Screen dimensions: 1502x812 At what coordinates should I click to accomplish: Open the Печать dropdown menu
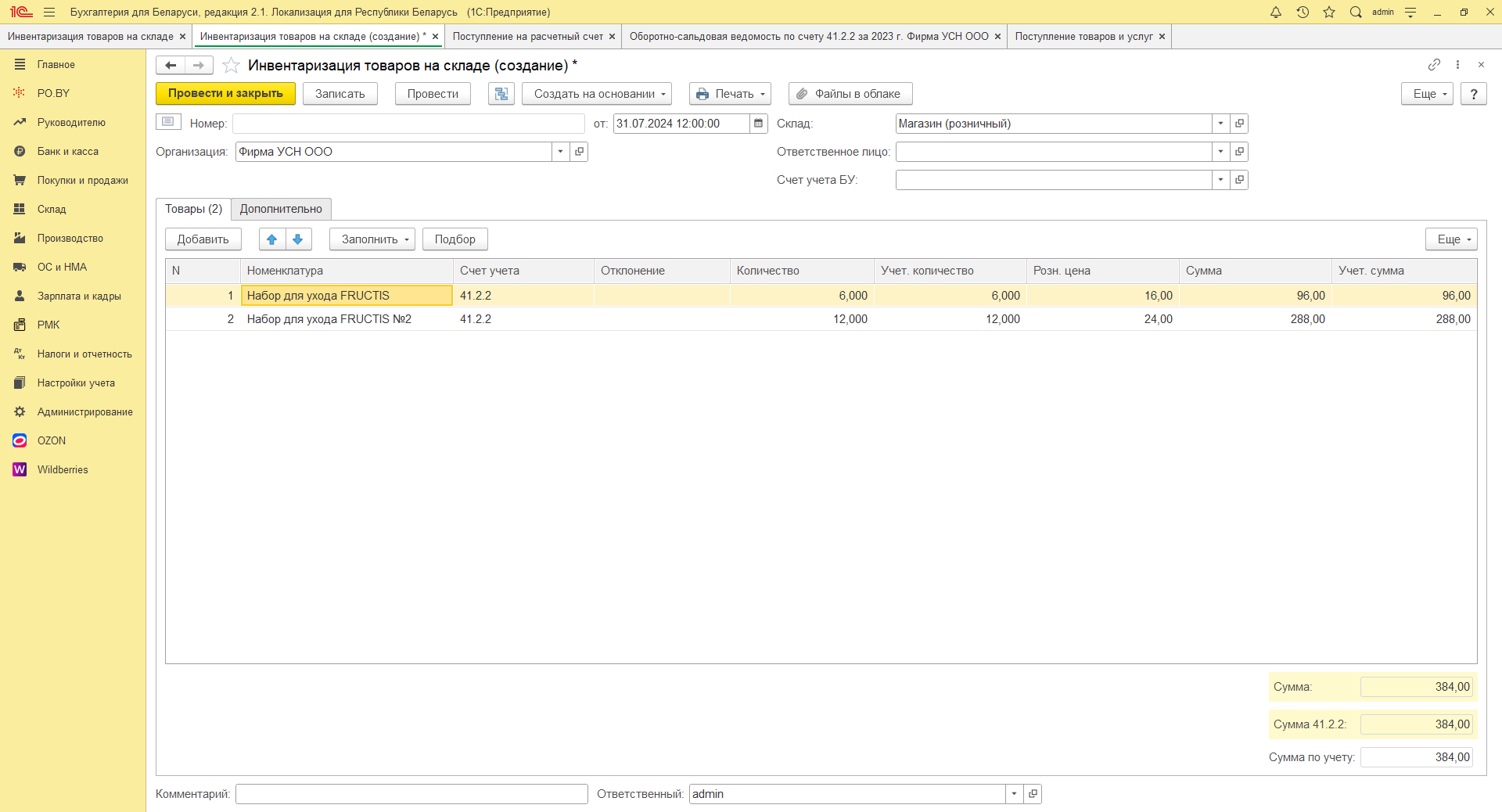tap(730, 94)
